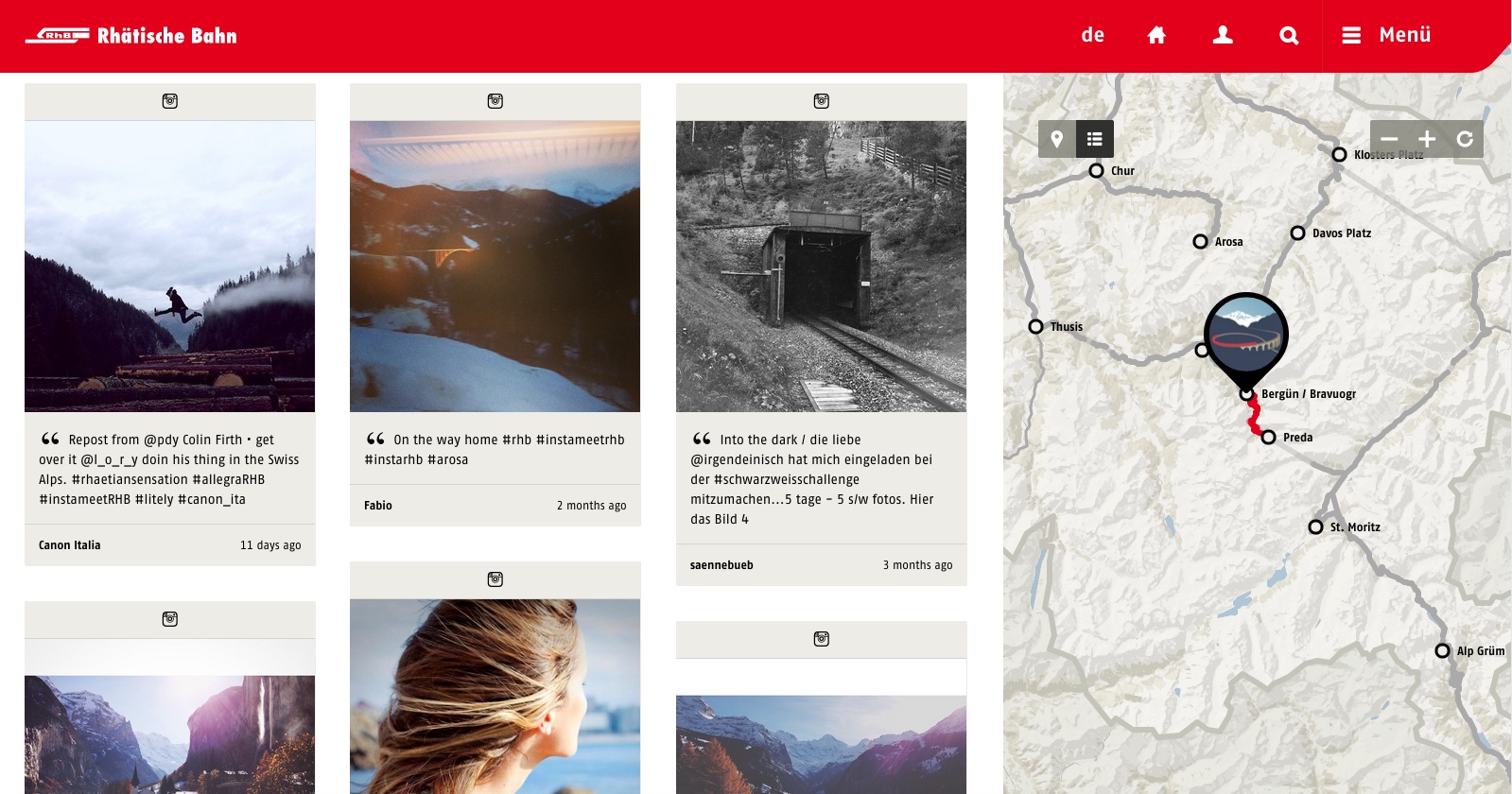Open the home page icon
This screenshot has width=1512, height=794.
[x=1156, y=35]
